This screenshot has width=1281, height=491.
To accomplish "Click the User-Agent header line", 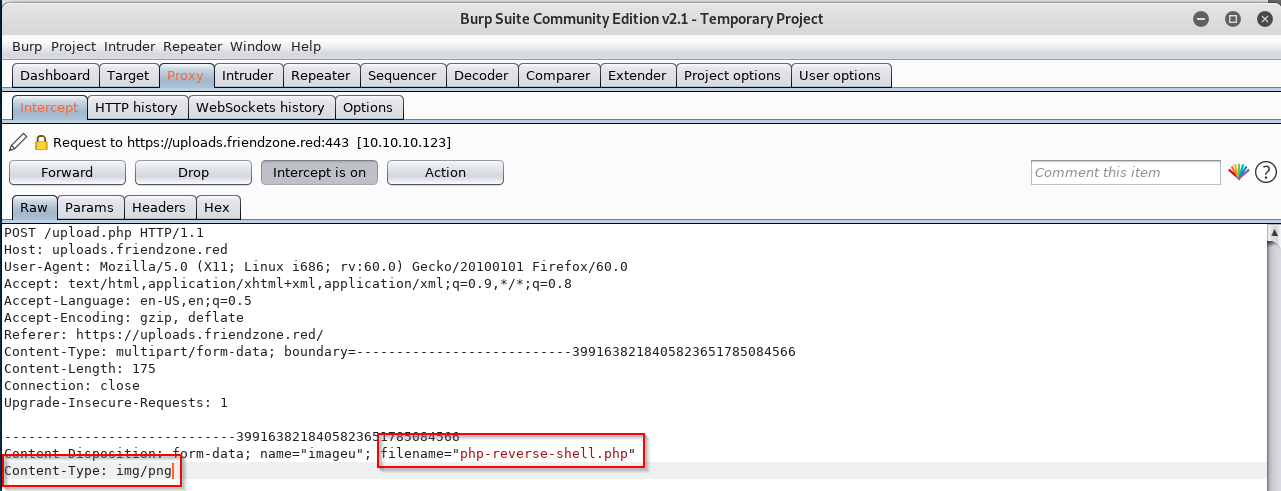I will (x=316, y=266).
